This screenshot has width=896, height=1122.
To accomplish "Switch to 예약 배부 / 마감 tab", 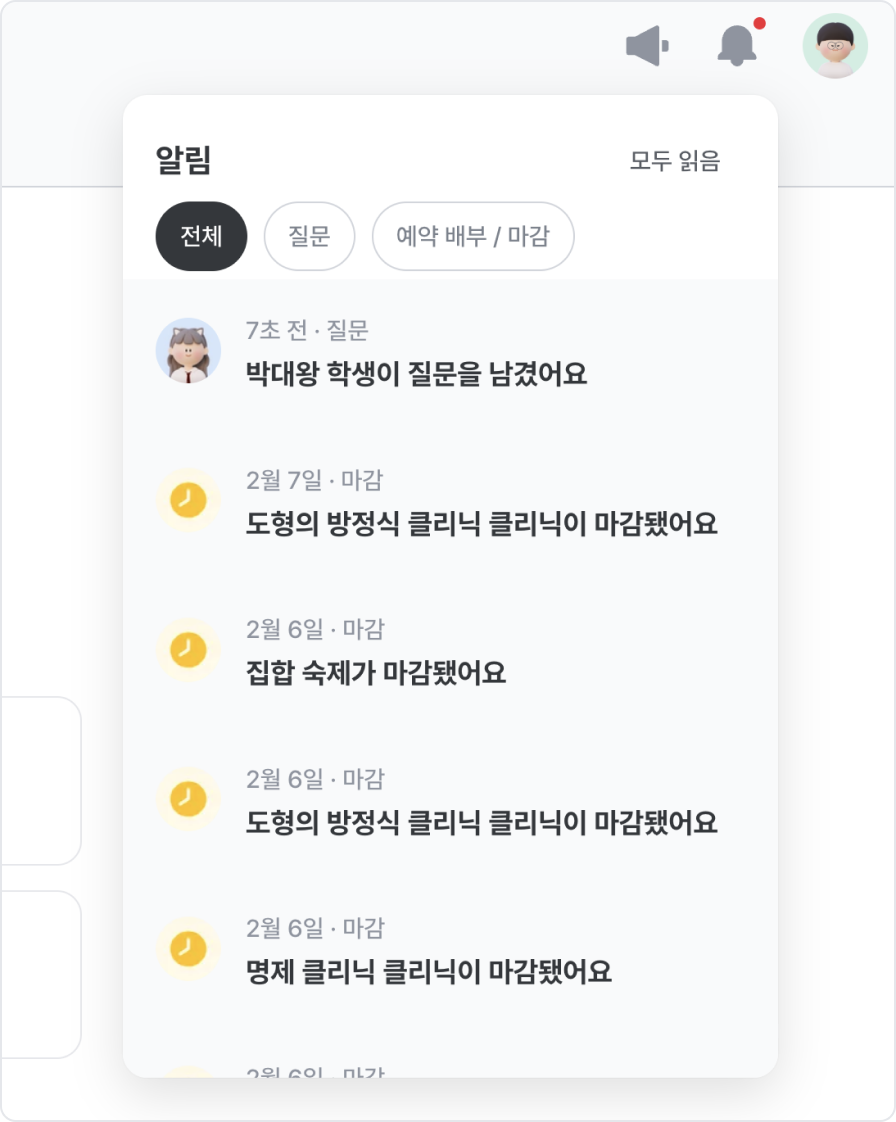I will [x=473, y=236].
